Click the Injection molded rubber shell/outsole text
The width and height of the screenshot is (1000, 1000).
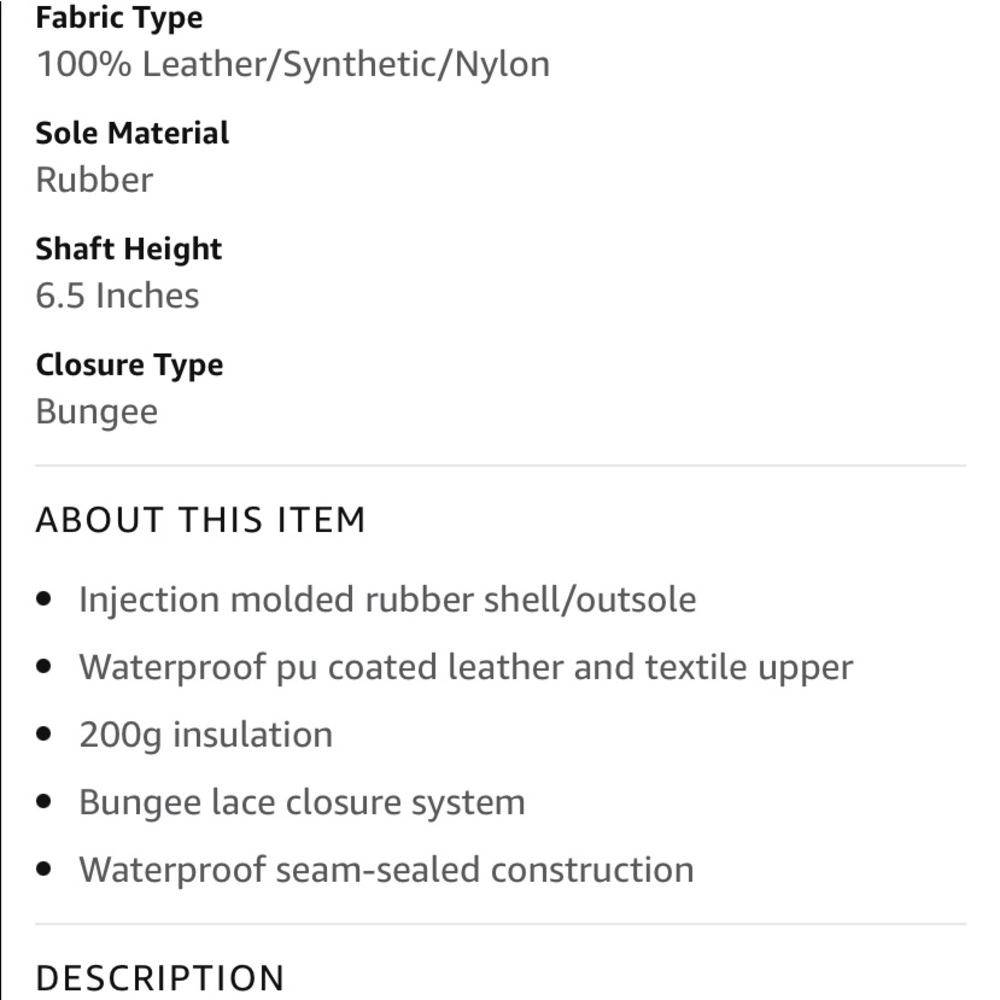(x=387, y=600)
